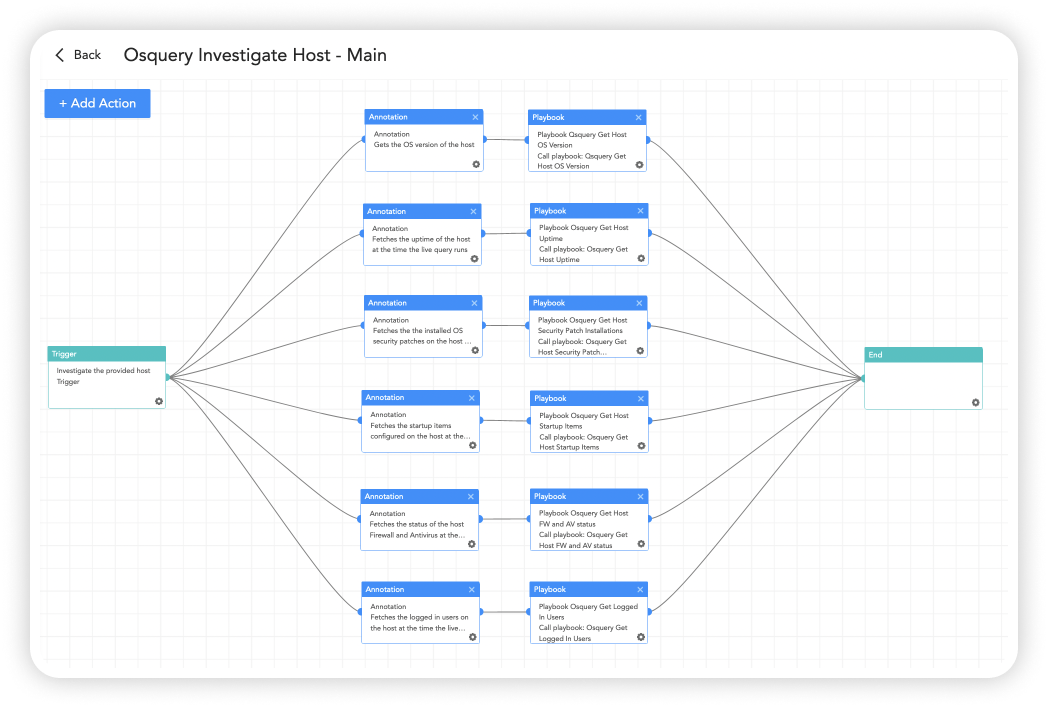Click 'Playbook Osquery Get Logged In Users' text
Image resolution: width=1048 pixels, height=708 pixels.
(588, 612)
